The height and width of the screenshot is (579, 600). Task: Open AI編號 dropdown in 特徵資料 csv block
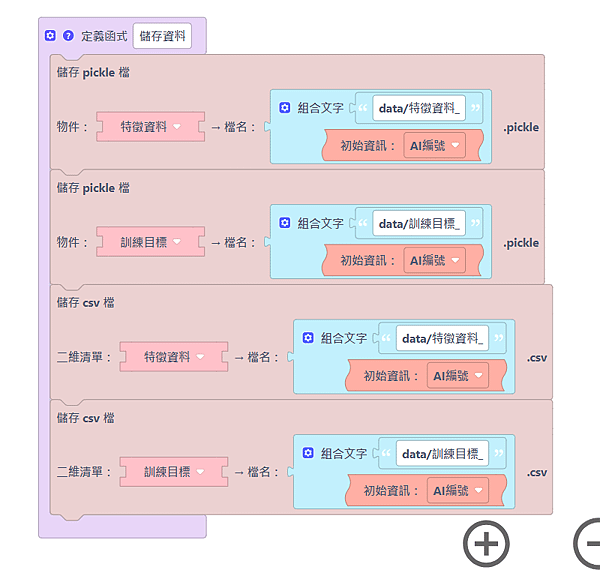pyautogui.click(x=458, y=376)
